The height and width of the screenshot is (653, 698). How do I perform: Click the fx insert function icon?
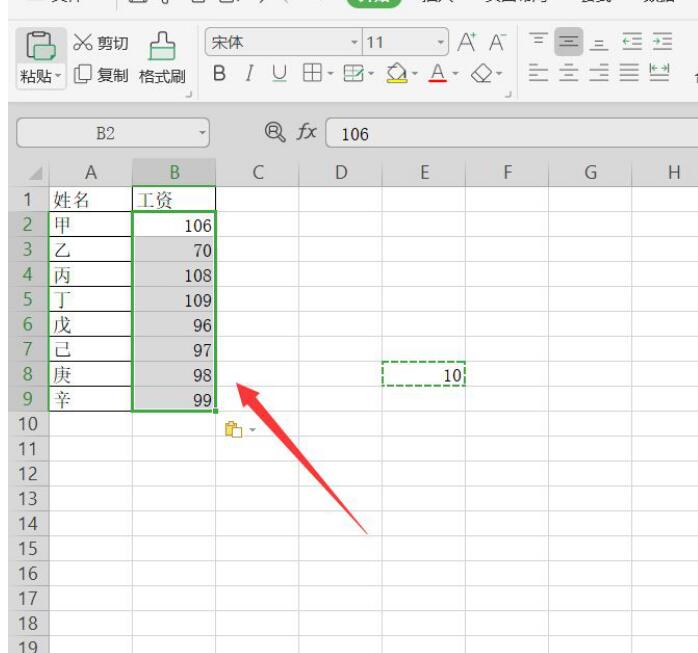pos(306,132)
